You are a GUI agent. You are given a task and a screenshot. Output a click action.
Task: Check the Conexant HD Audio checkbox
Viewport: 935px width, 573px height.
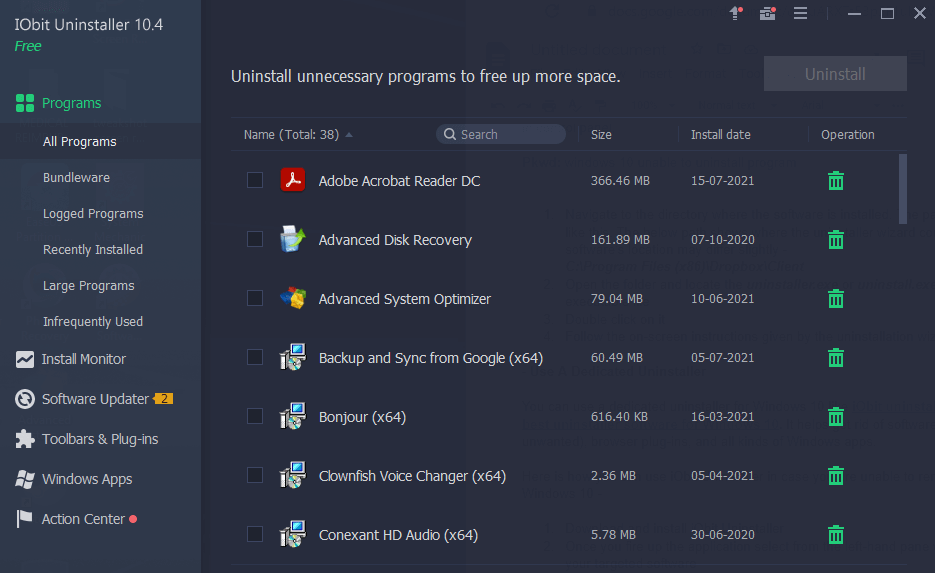[x=255, y=534]
